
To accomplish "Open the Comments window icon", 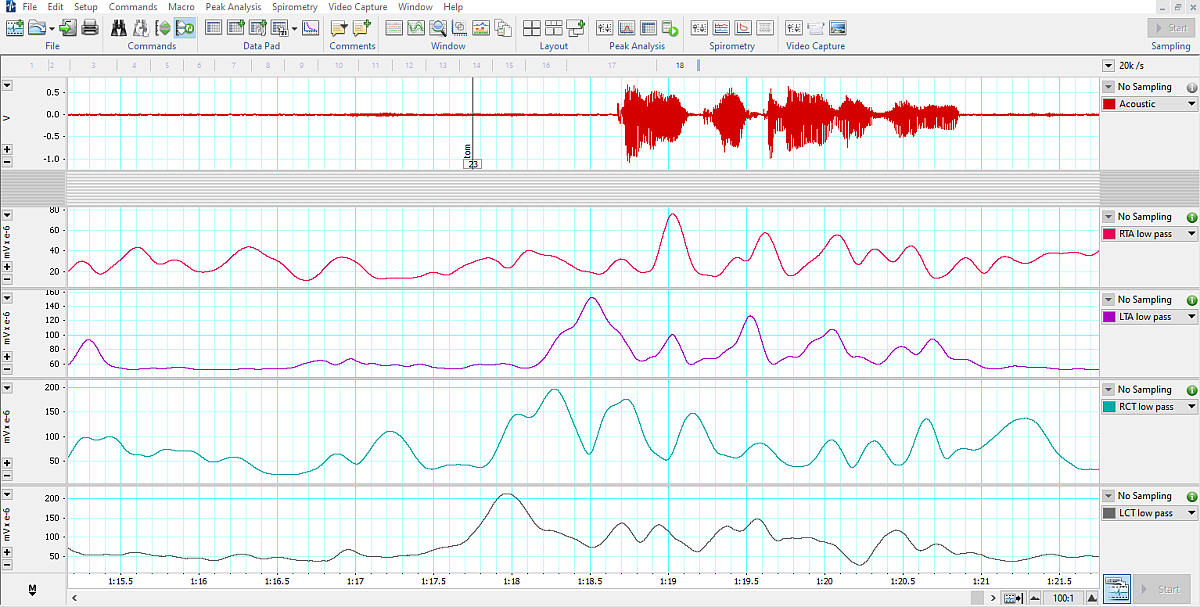I will tap(339, 28).
